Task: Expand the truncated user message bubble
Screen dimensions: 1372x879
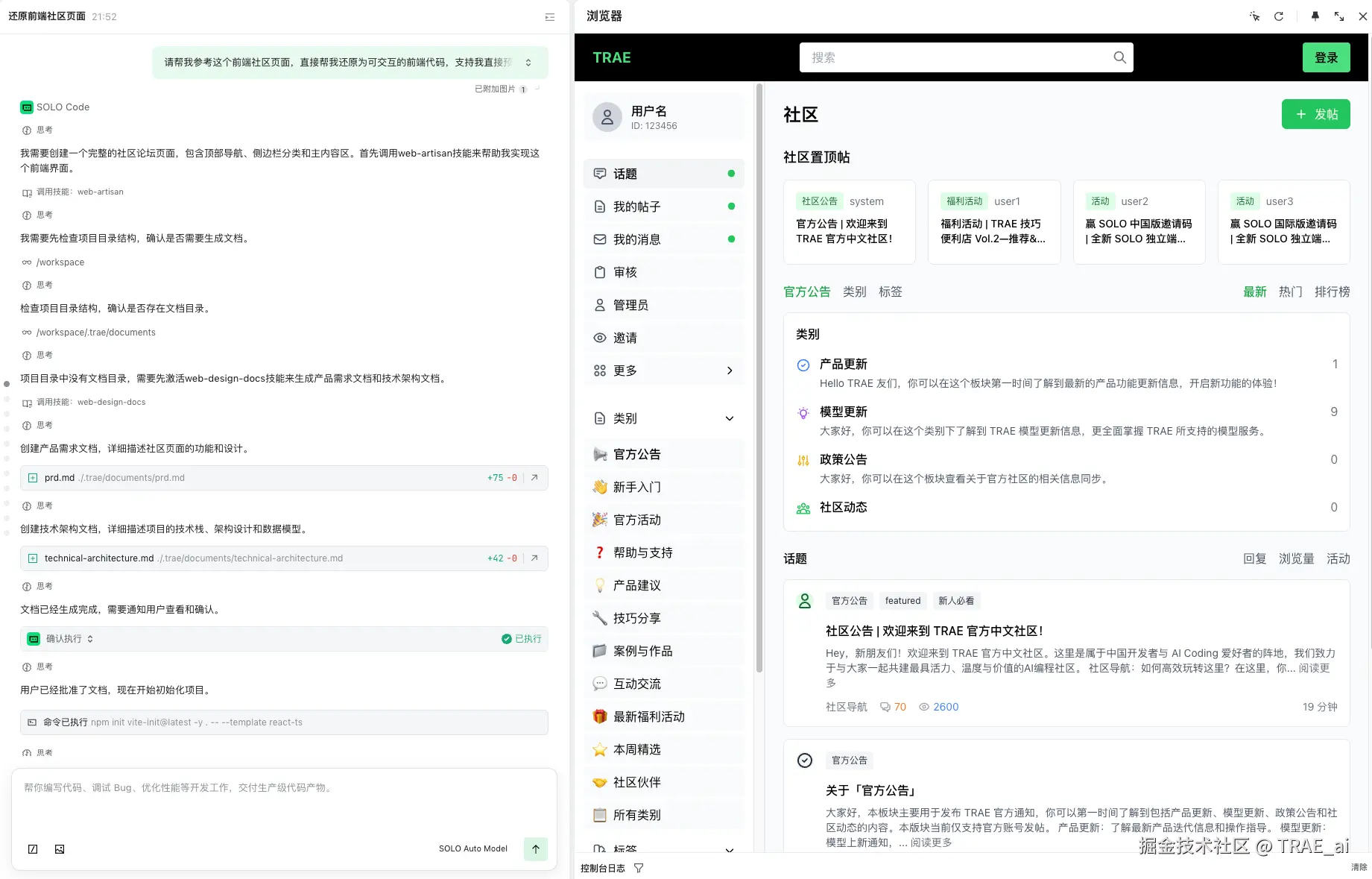Action: click(528, 63)
